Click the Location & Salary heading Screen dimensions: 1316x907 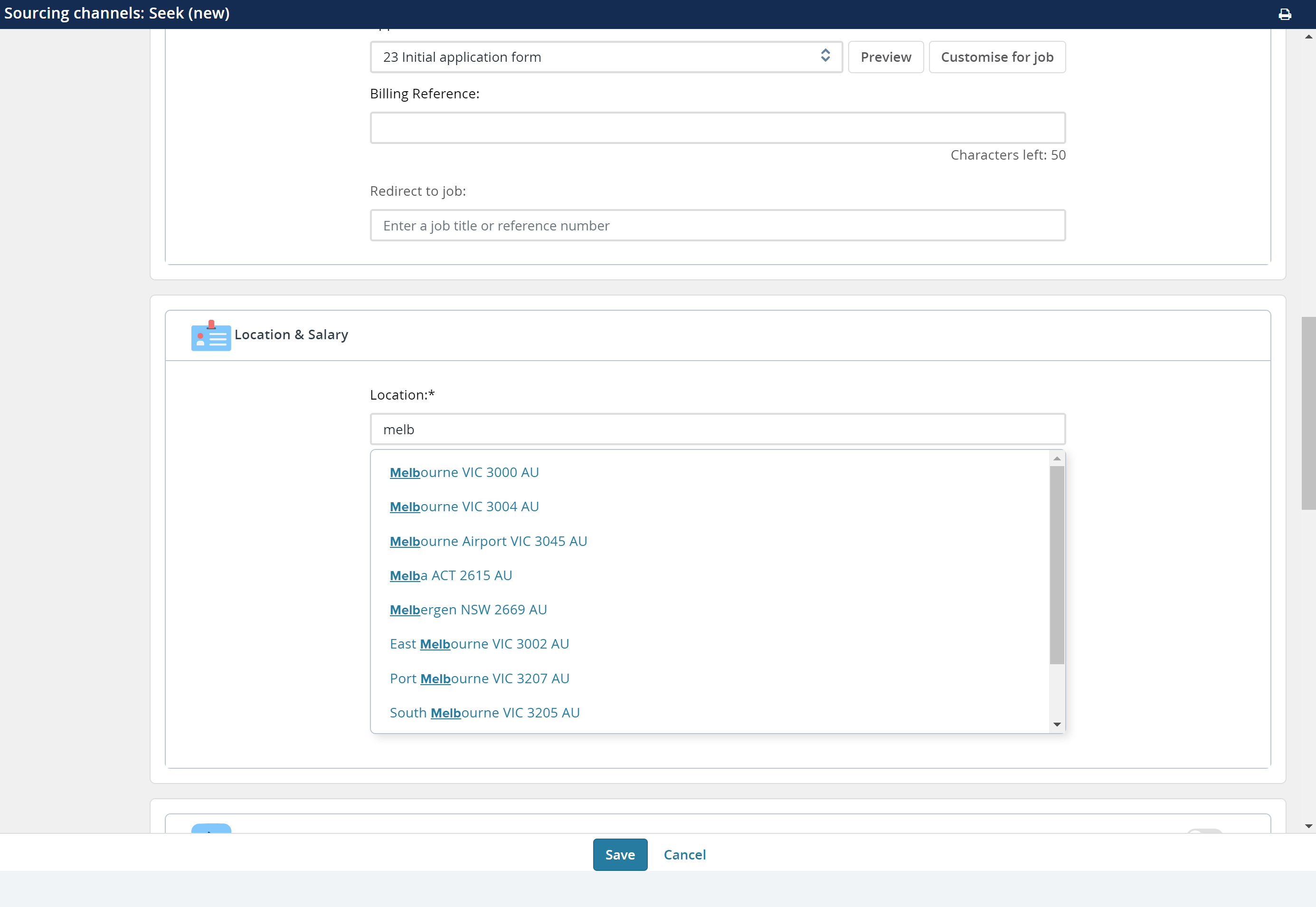tap(291, 335)
